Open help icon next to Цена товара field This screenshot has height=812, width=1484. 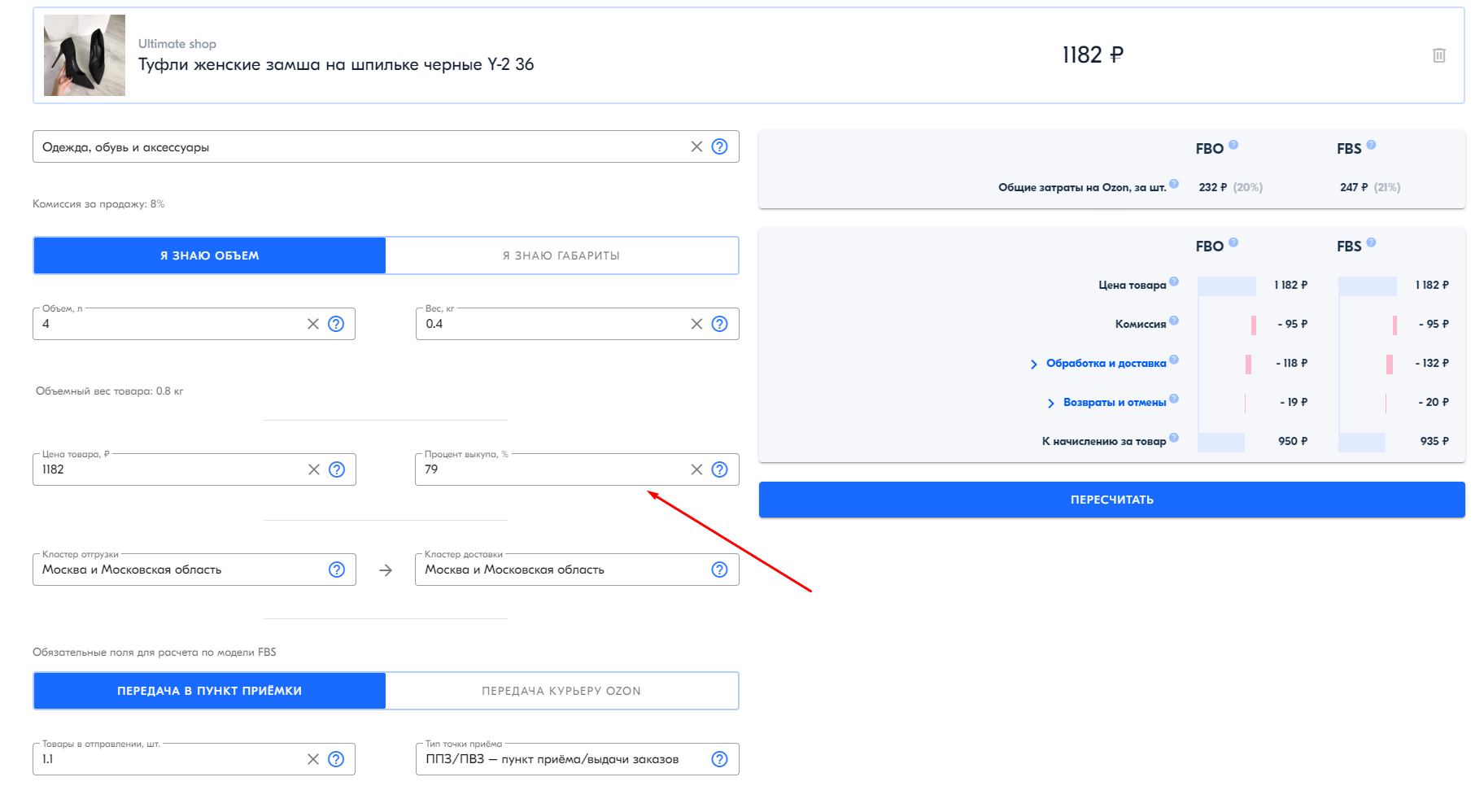coord(337,469)
